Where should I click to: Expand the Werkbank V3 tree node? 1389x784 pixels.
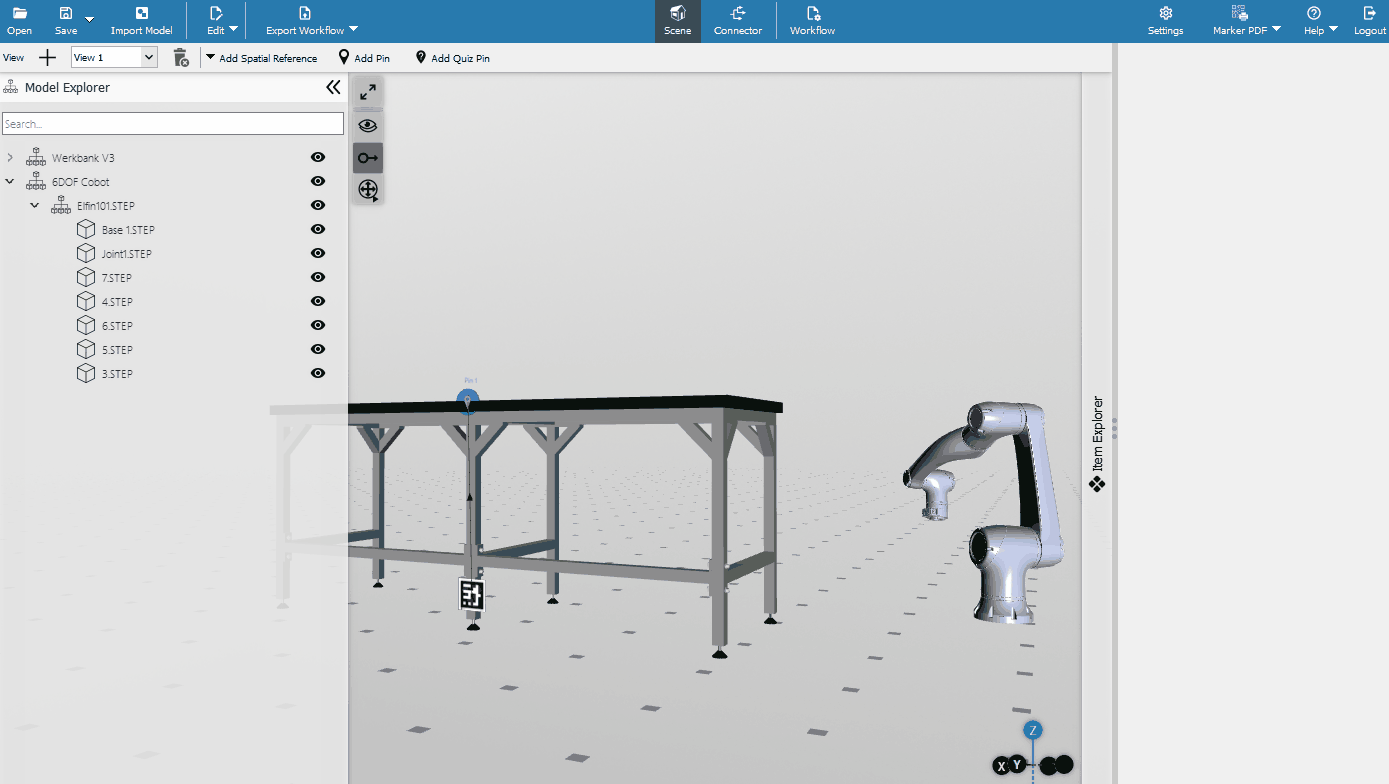coord(10,158)
